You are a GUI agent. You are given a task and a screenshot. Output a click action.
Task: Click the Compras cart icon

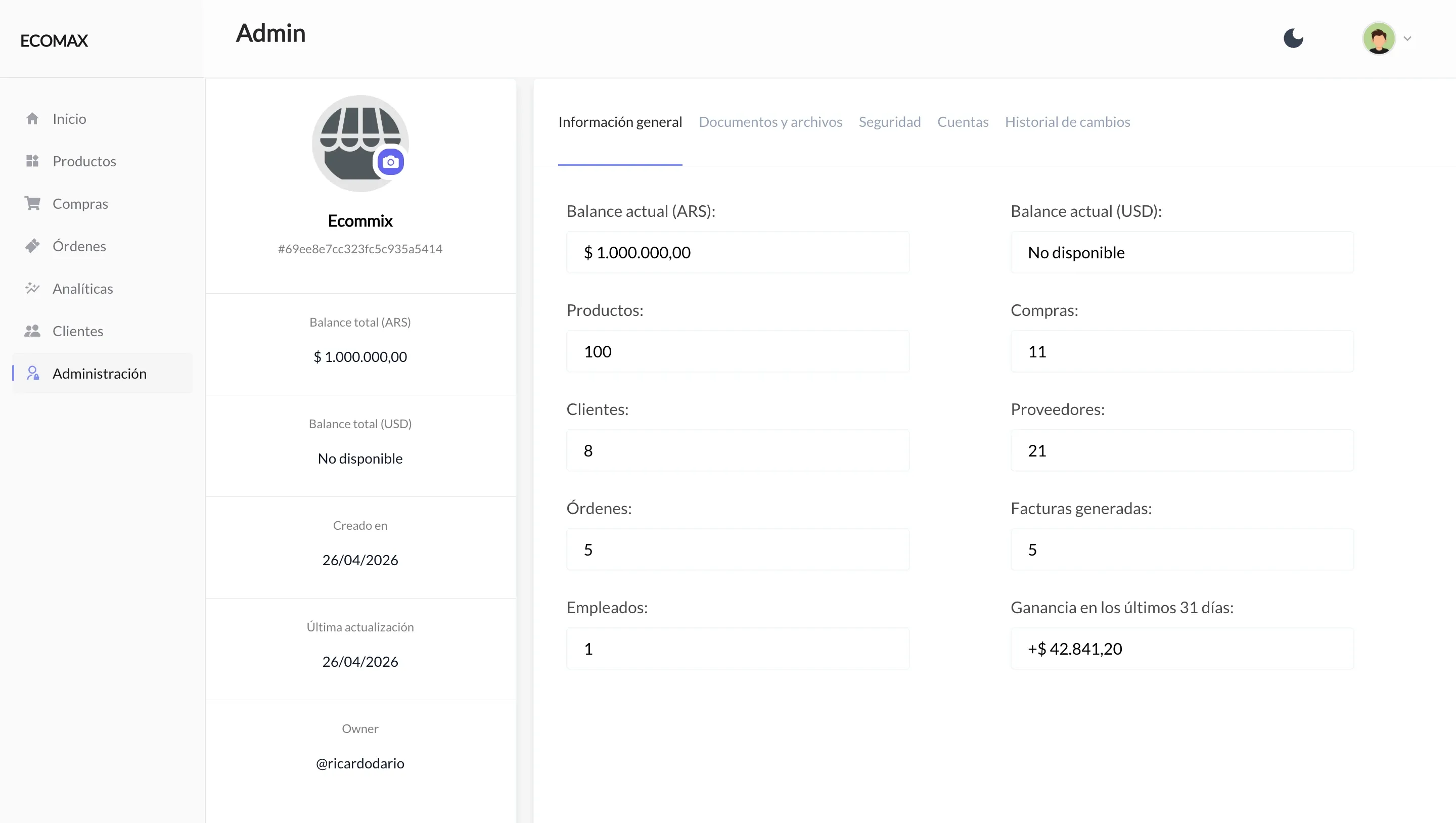point(32,204)
